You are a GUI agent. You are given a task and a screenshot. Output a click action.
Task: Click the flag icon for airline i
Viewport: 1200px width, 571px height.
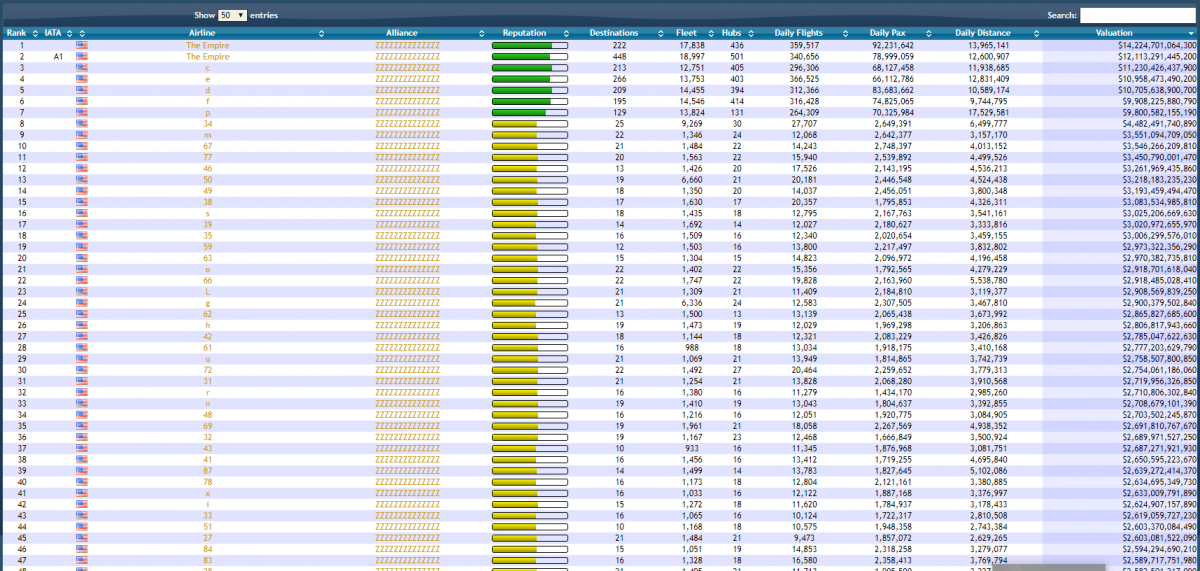click(x=81, y=503)
